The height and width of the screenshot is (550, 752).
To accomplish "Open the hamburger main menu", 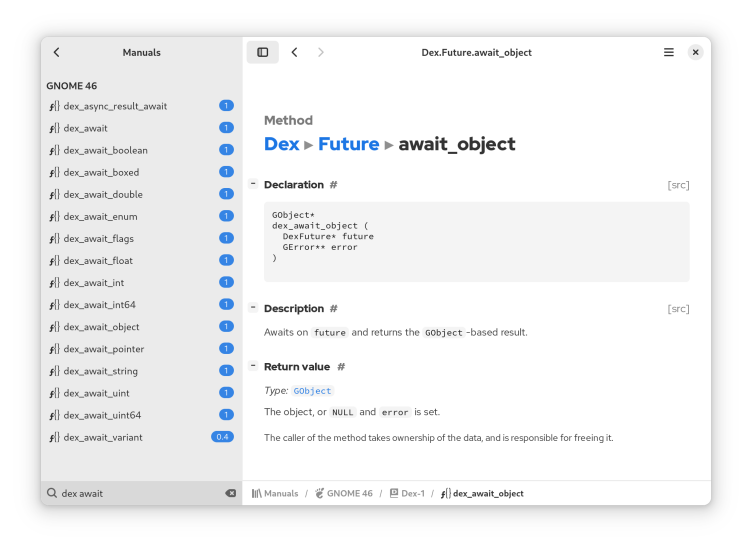I will 668,52.
